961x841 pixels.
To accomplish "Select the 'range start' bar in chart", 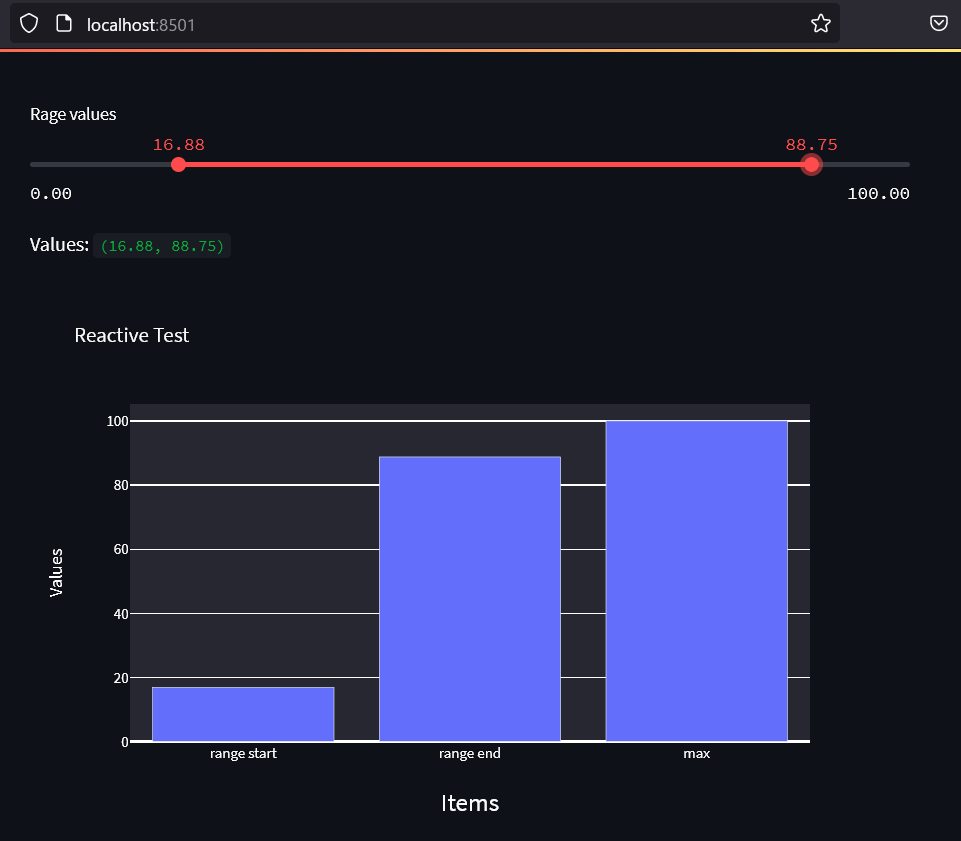I will coord(243,714).
